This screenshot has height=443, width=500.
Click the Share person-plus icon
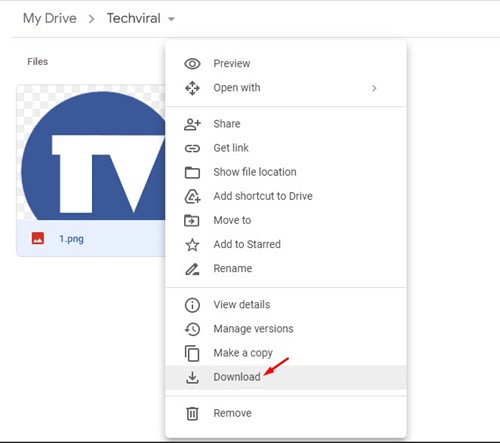tap(192, 124)
